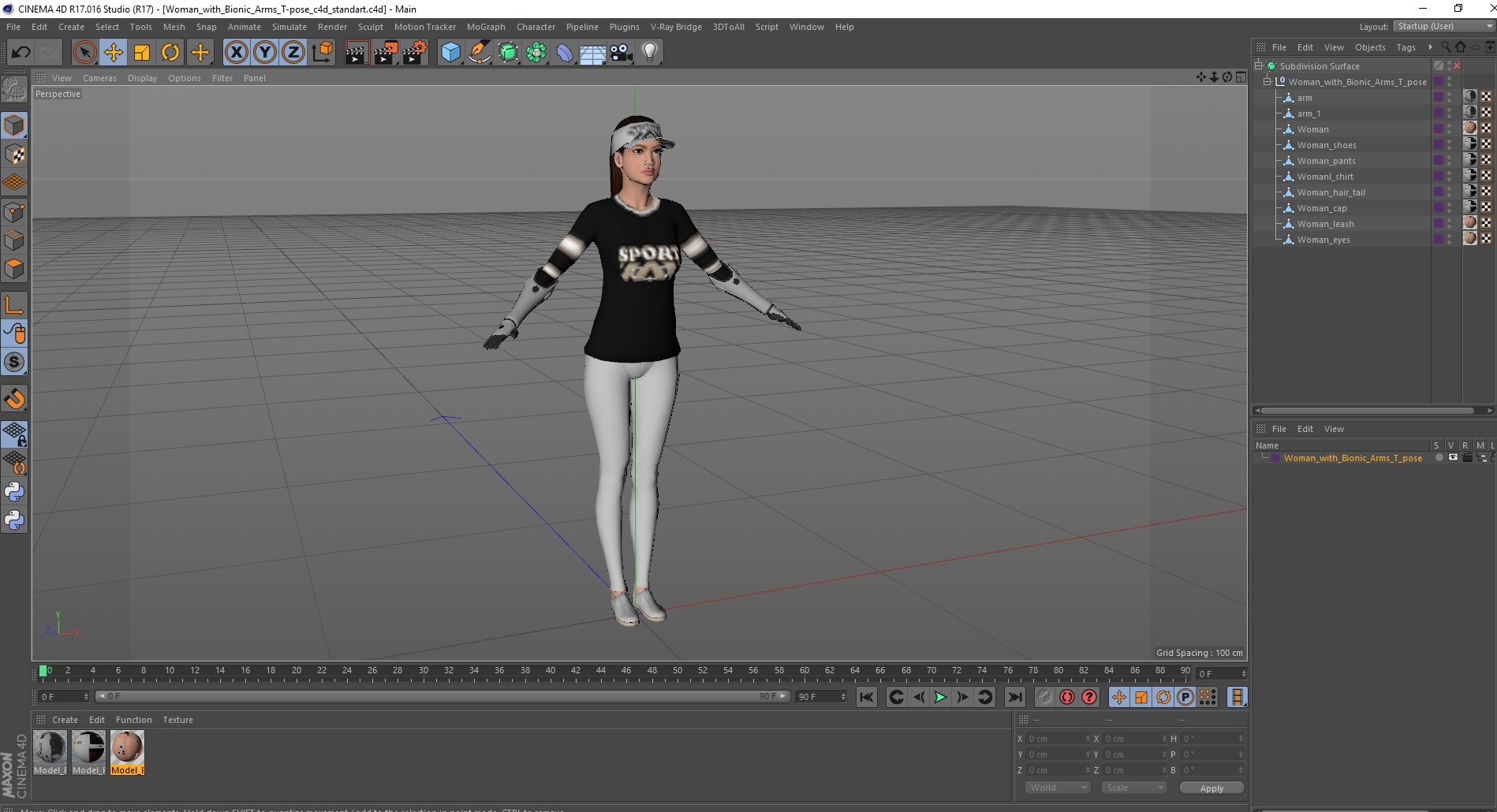Activate the Move tool

[114, 53]
